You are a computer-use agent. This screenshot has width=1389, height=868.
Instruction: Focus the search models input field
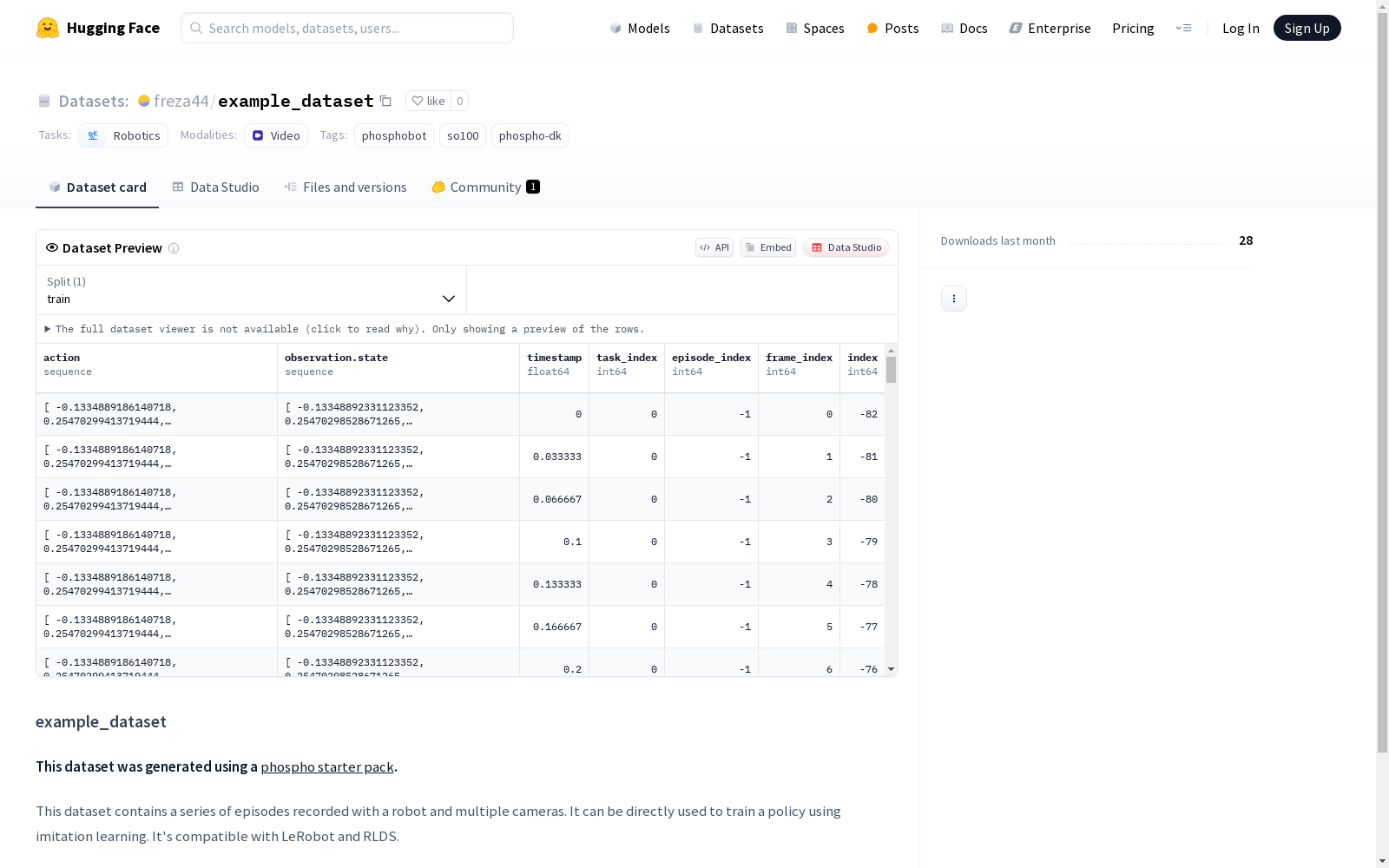click(347, 28)
